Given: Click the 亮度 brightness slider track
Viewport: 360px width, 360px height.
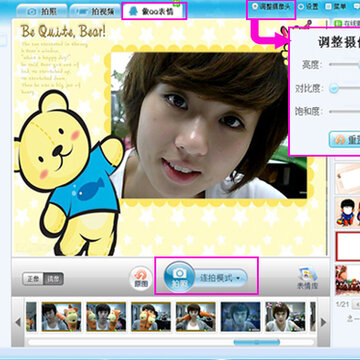Looking at the screenshot, I should [344, 64].
